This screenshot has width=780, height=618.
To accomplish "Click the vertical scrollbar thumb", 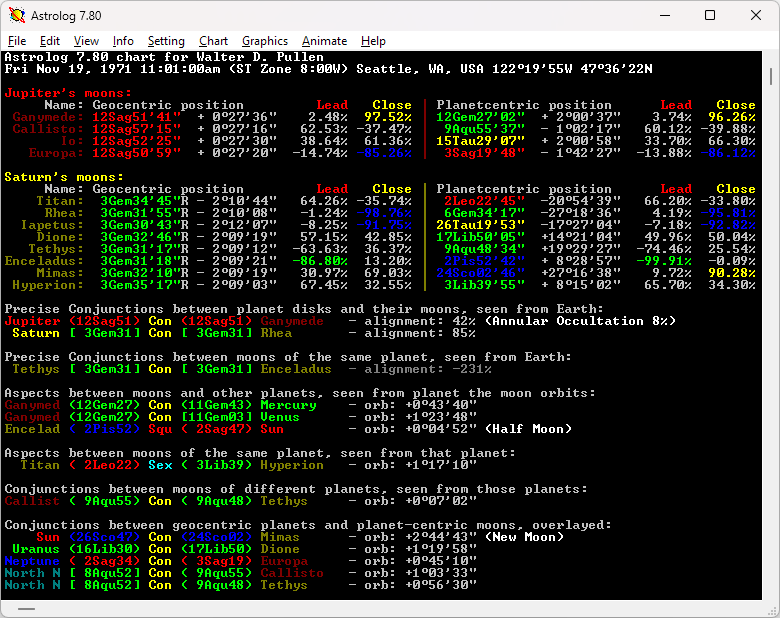I will pos(771,78).
